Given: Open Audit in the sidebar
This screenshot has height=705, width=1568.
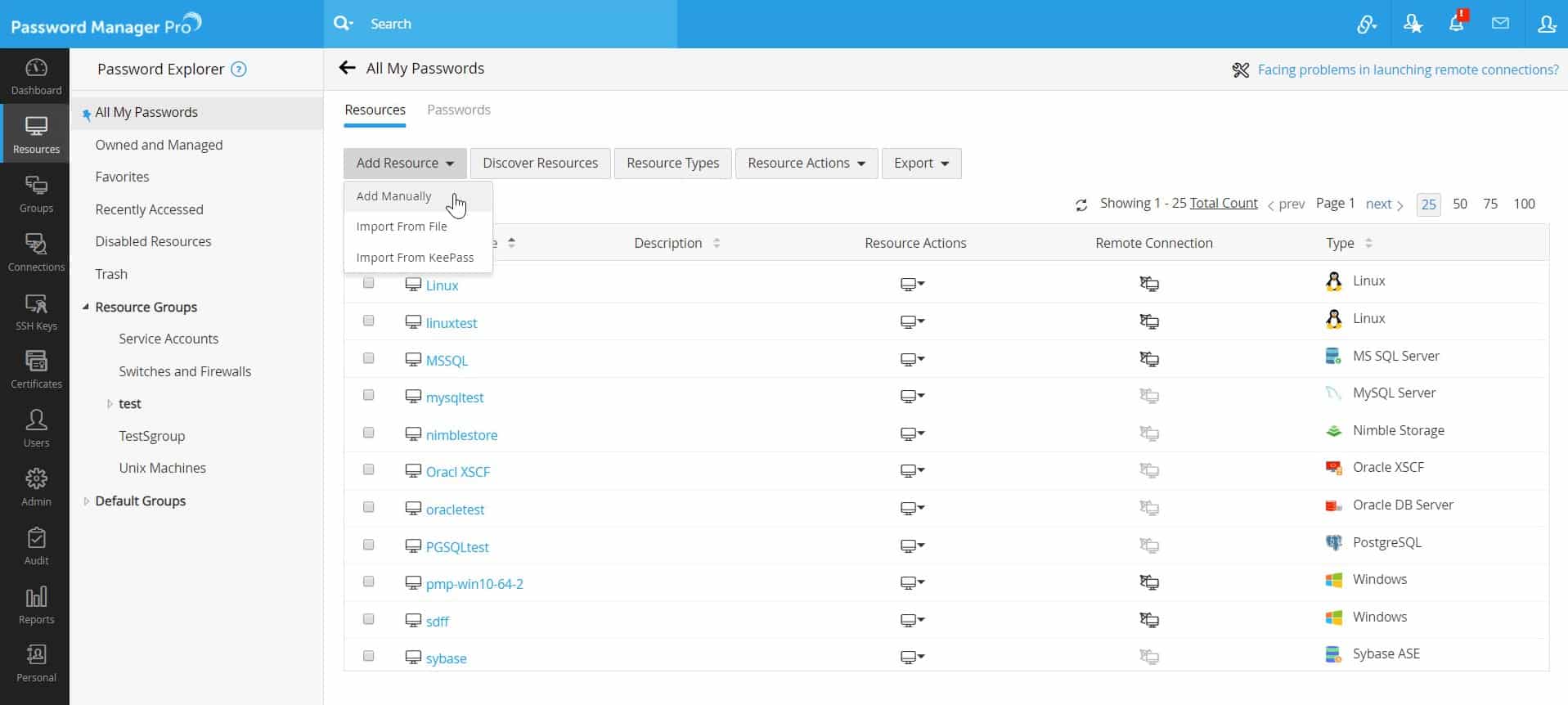Looking at the screenshot, I should pos(36,547).
